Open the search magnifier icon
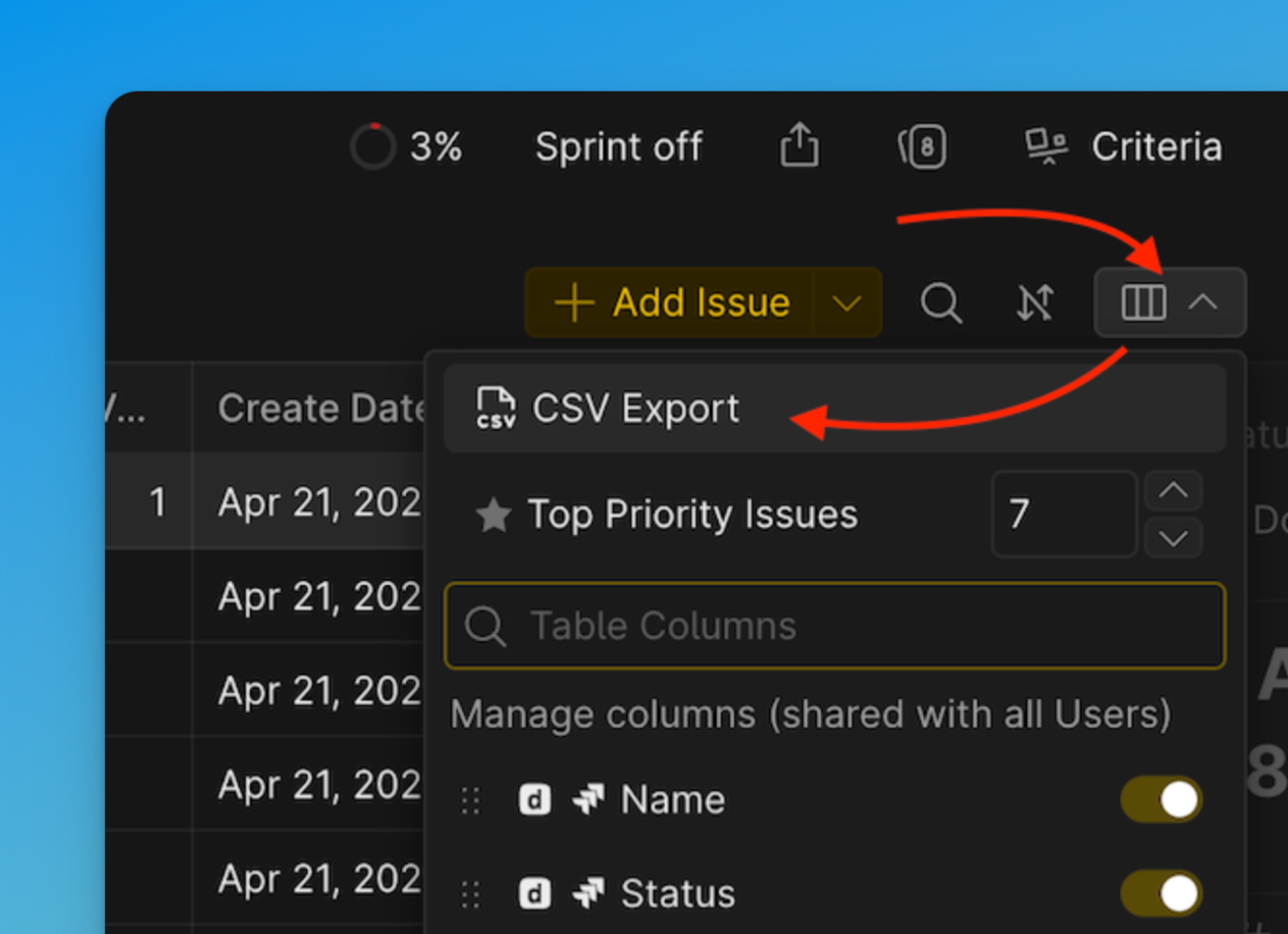The width and height of the screenshot is (1288, 934). (x=941, y=303)
